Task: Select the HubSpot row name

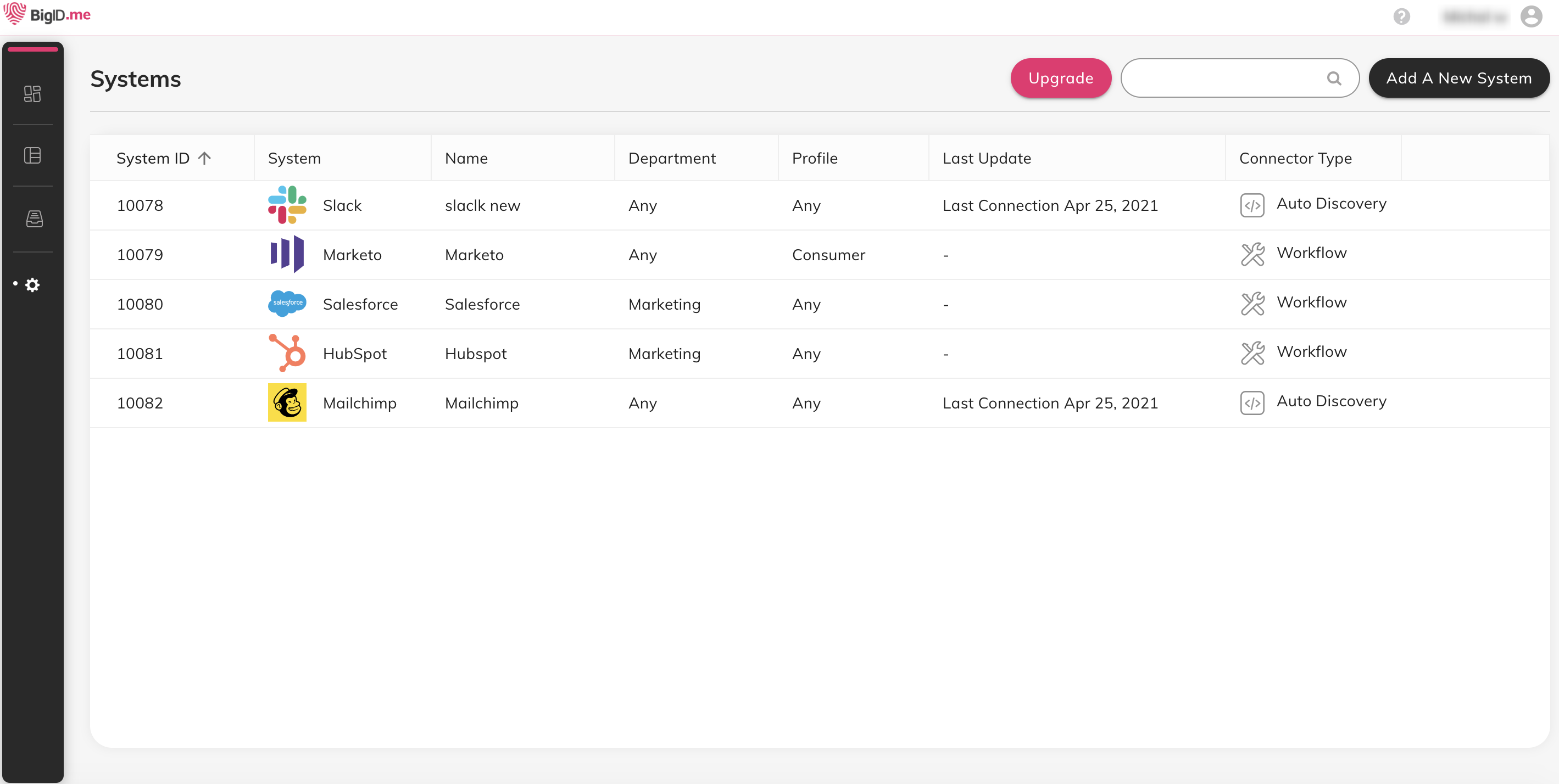Action: (x=476, y=353)
